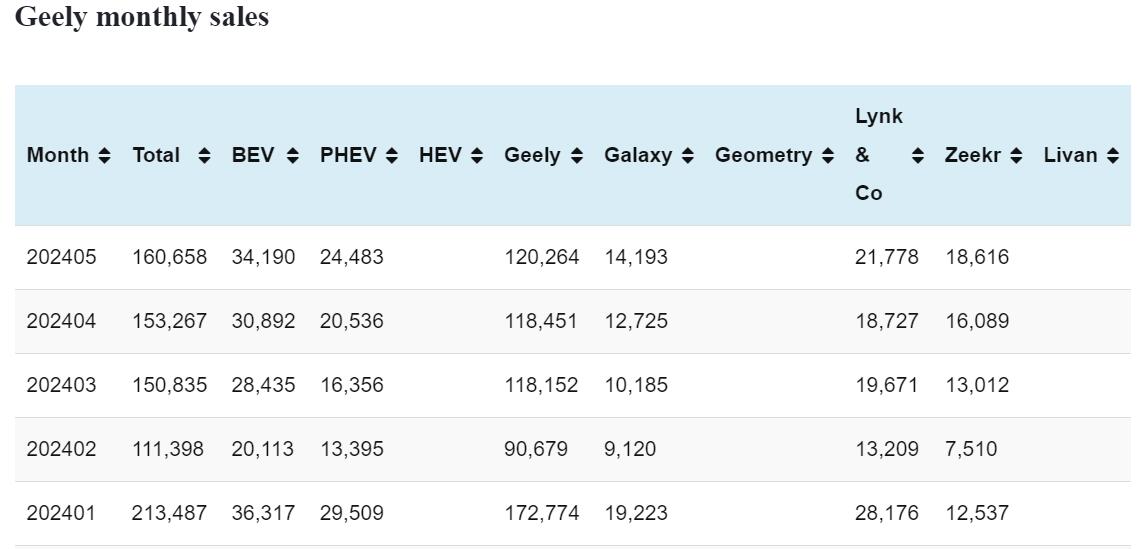The image size is (1137, 549).
Task: Click sort arrows icon beside Livan
Action: pyautogui.click(x=1113, y=156)
